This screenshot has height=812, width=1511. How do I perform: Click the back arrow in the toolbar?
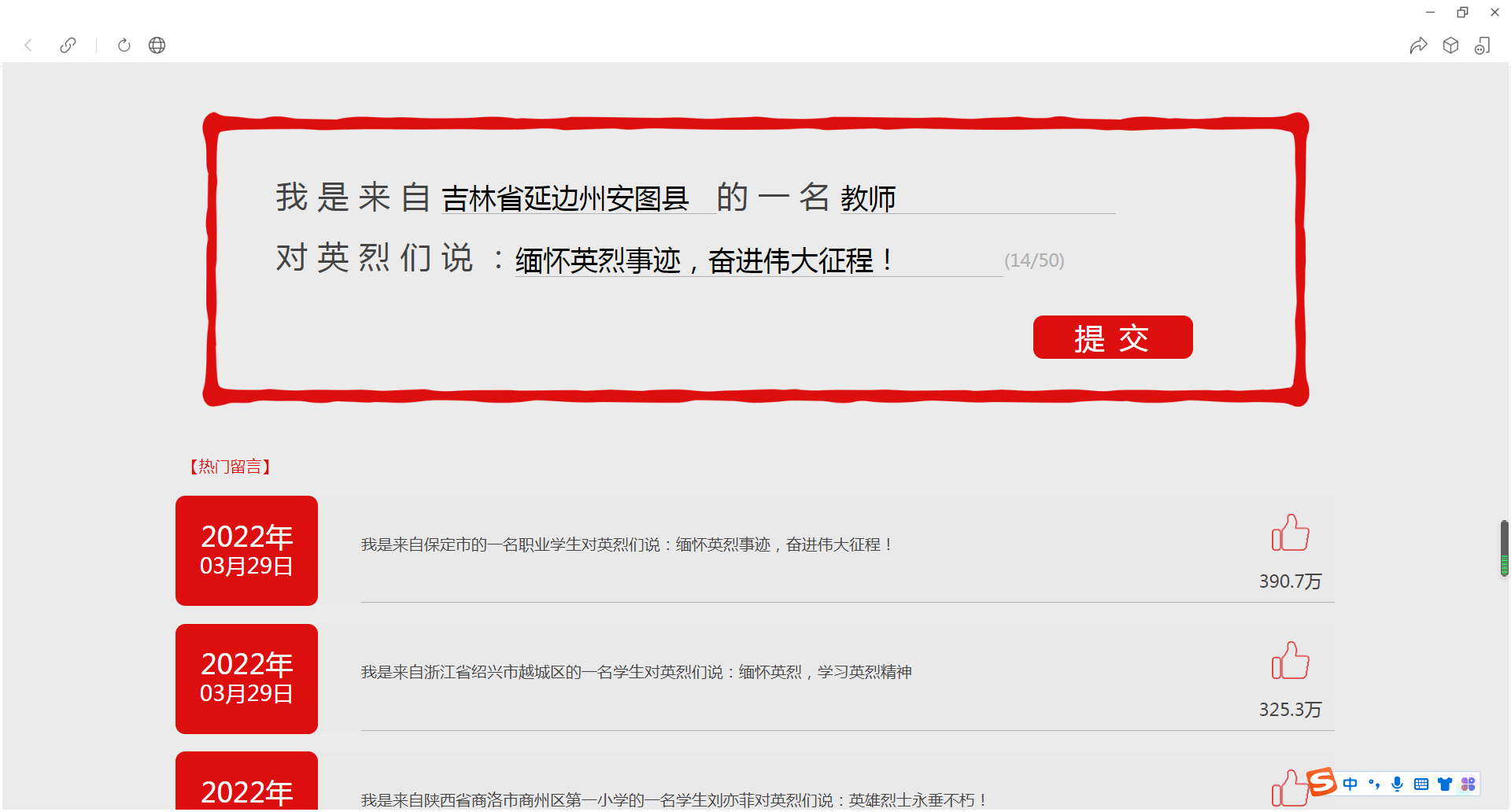(x=28, y=46)
